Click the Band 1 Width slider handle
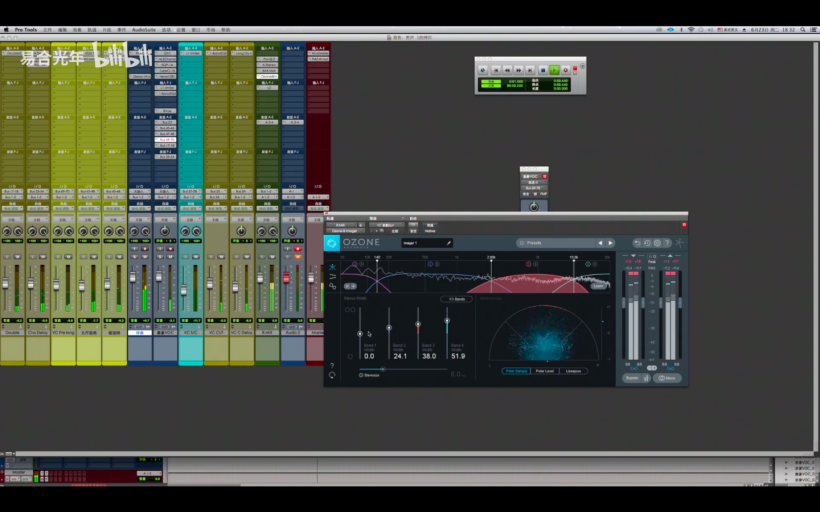The width and height of the screenshot is (820, 512). 360,334
